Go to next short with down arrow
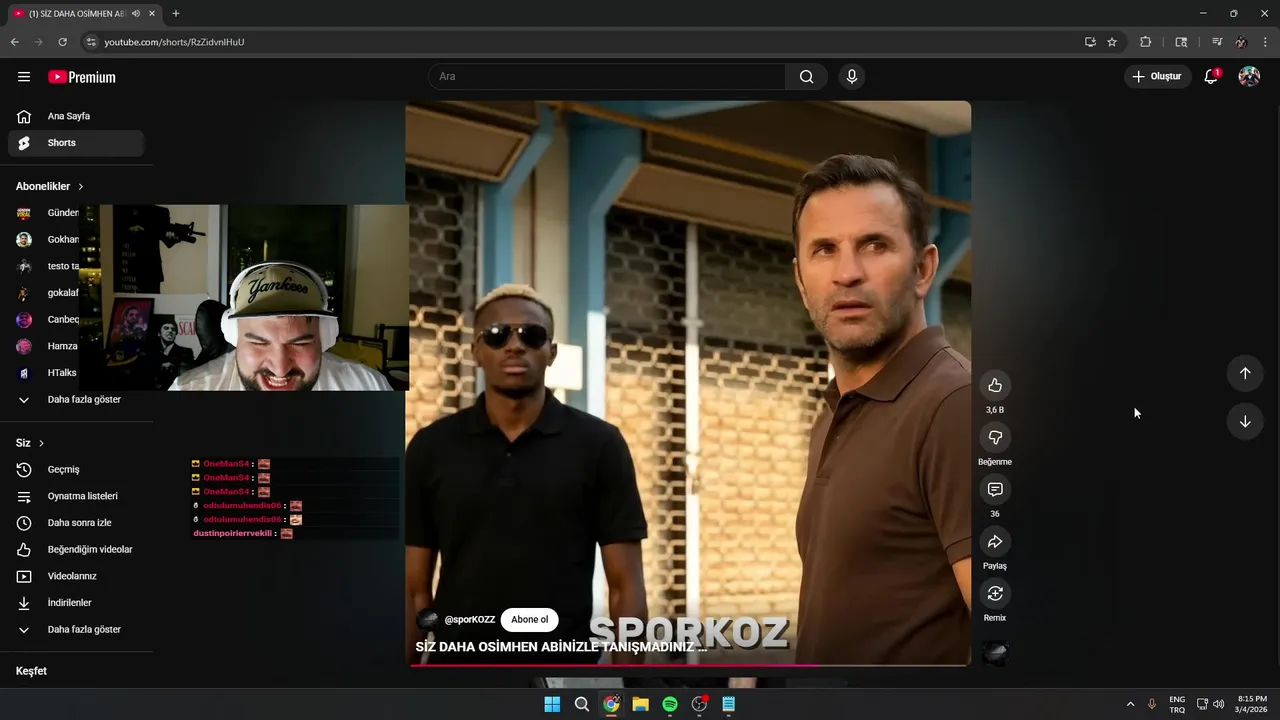 [1245, 421]
